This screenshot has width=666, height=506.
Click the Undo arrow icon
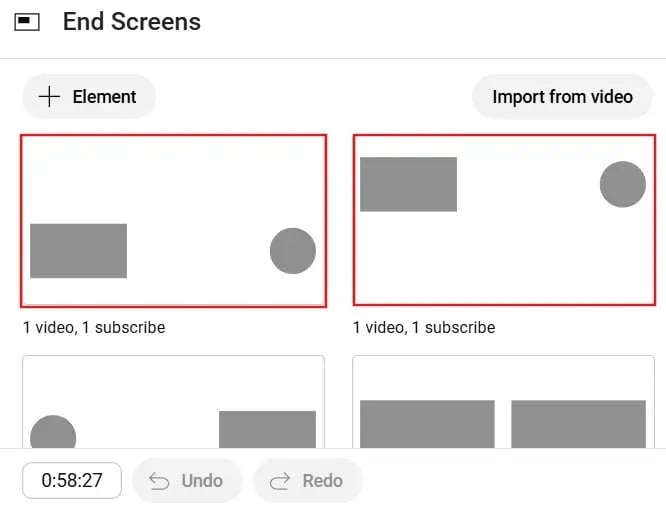pyautogui.click(x=159, y=481)
